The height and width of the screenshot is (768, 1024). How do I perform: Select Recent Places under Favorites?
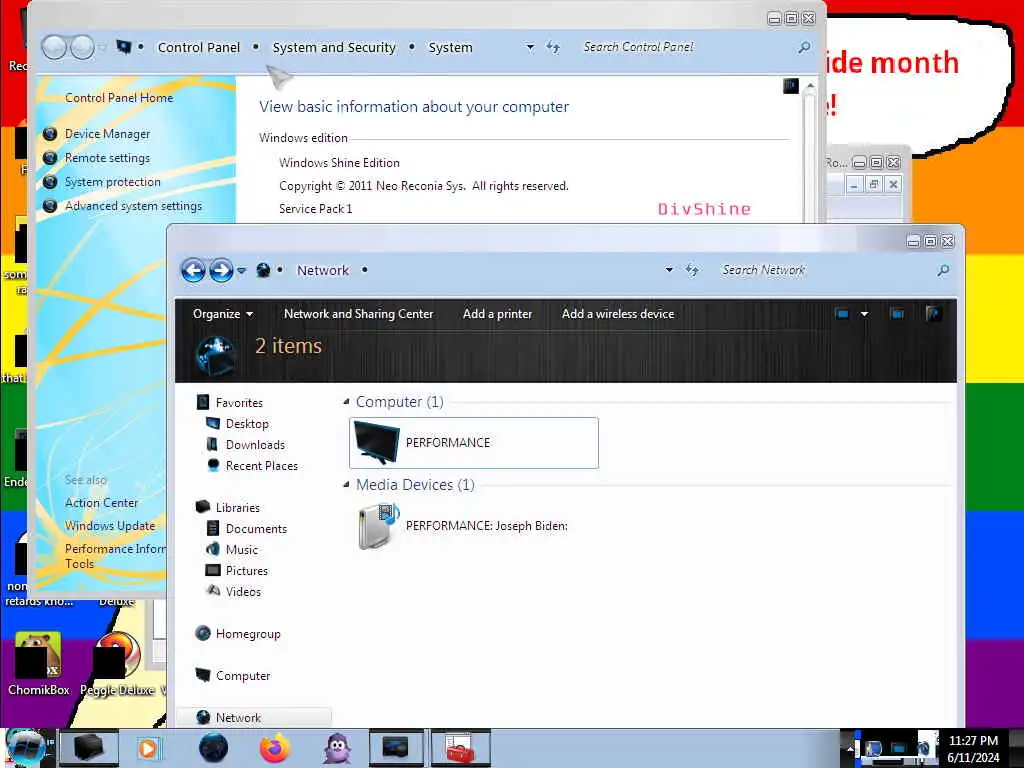tap(262, 466)
